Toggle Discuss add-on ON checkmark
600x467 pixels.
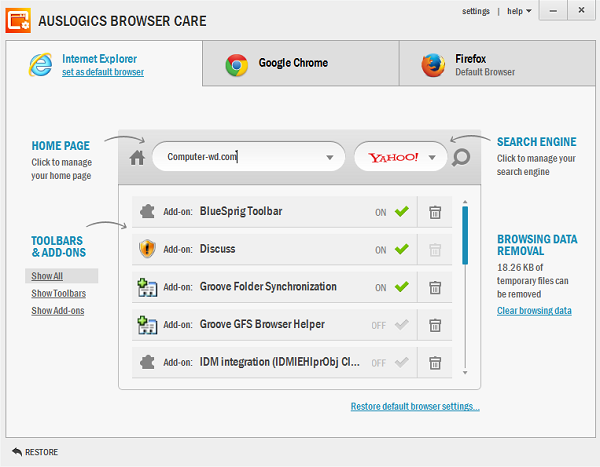(x=401, y=249)
